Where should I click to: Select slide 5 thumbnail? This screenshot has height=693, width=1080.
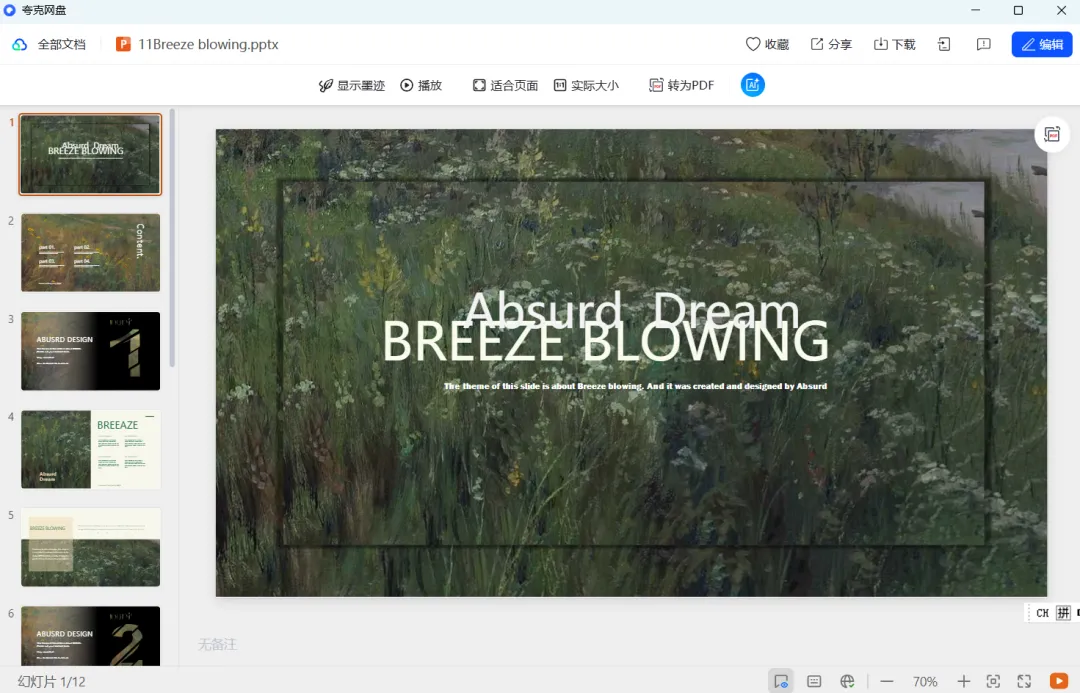pyautogui.click(x=90, y=548)
